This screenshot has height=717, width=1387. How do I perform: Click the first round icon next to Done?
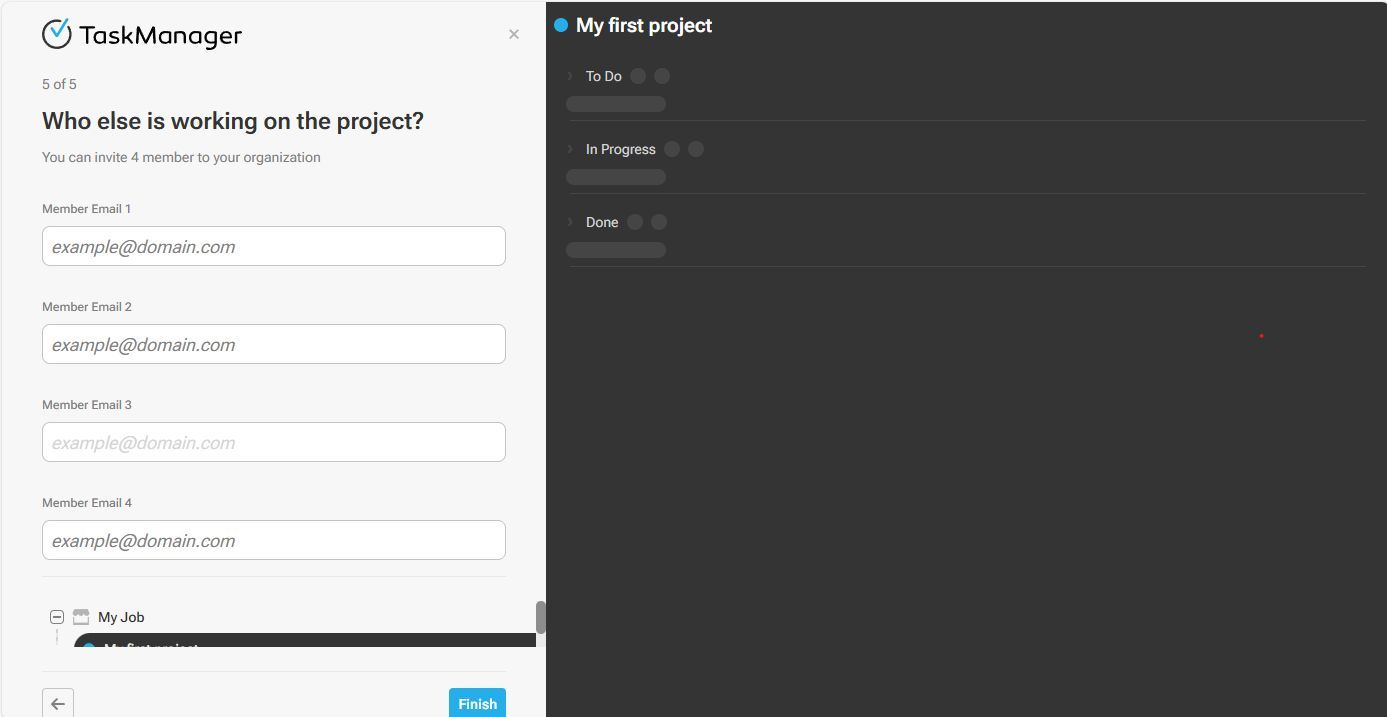tap(635, 222)
